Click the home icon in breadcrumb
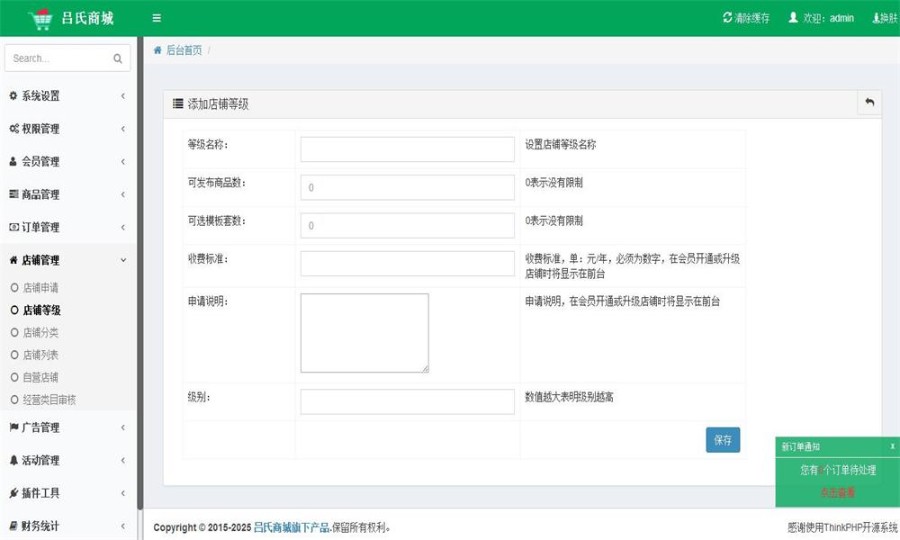 (x=158, y=50)
